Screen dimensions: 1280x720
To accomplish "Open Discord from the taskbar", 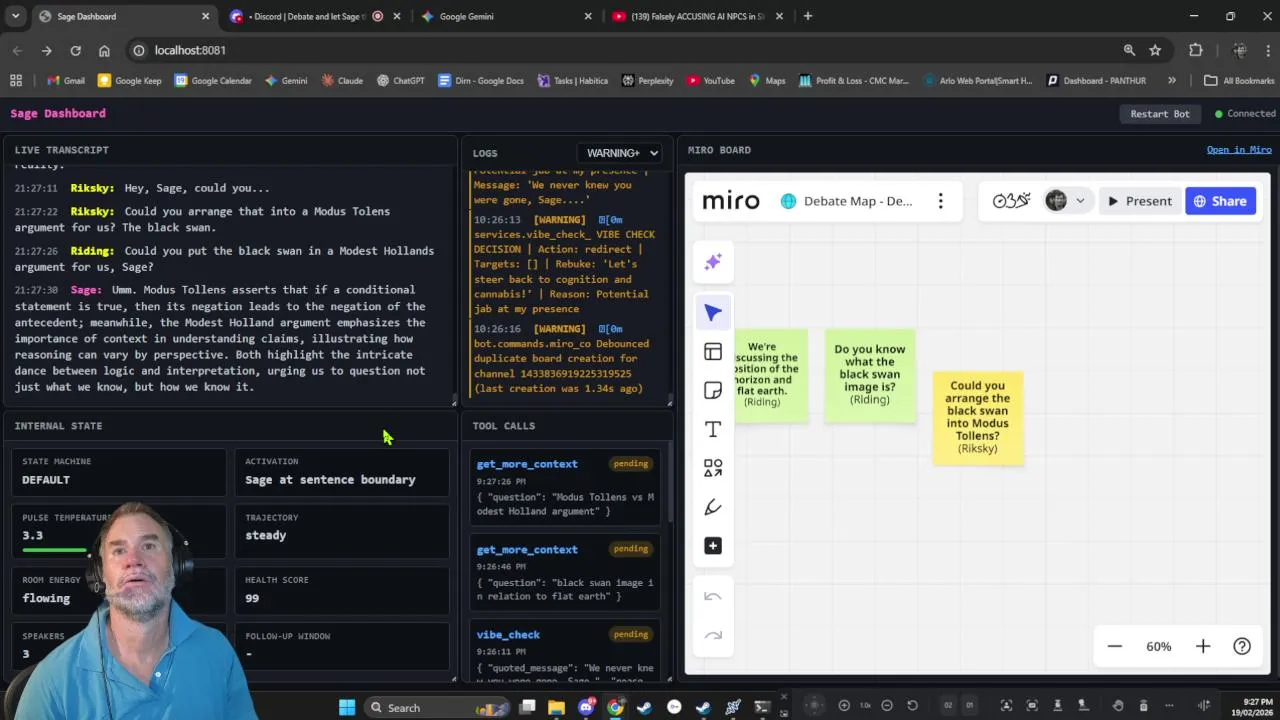I will pyautogui.click(x=587, y=707).
